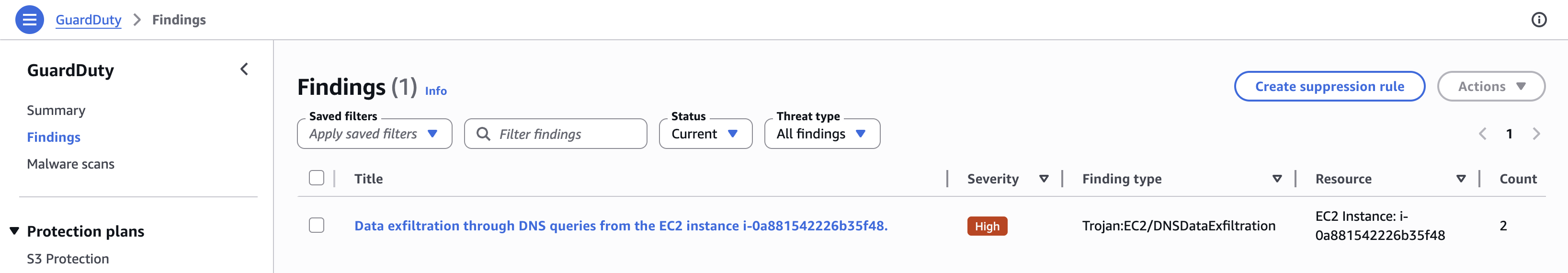The height and width of the screenshot is (273, 1568).
Task: Go to next results page
Action: tap(1536, 134)
